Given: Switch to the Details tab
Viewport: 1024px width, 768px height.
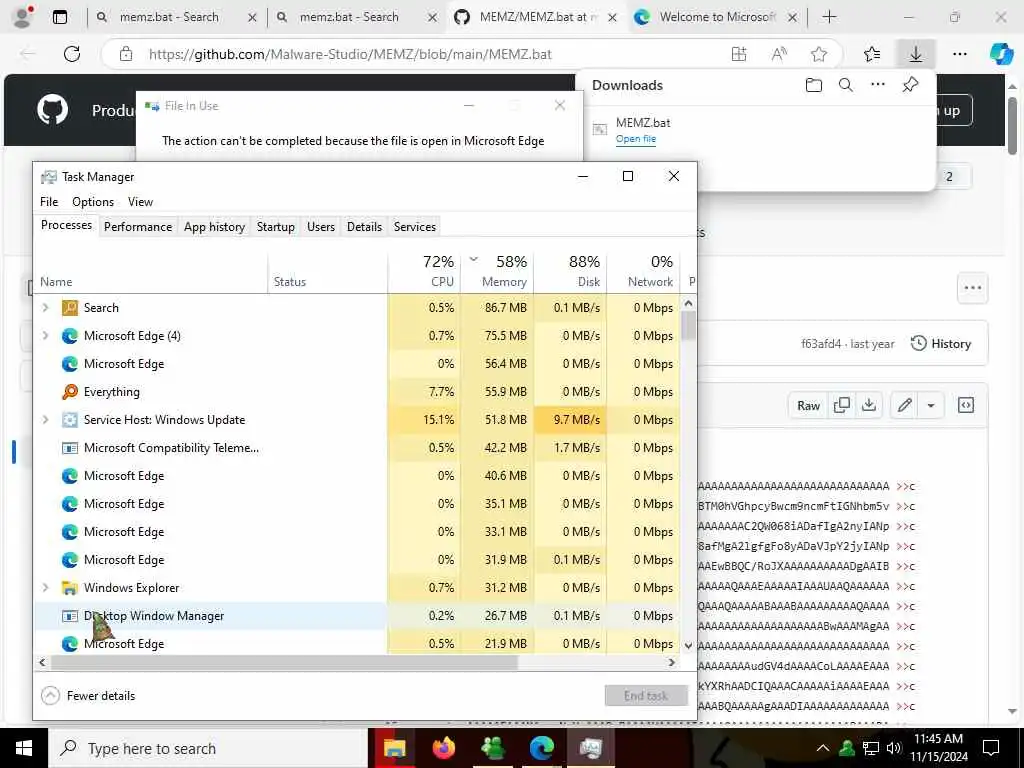Looking at the screenshot, I should tap(364, 227).
